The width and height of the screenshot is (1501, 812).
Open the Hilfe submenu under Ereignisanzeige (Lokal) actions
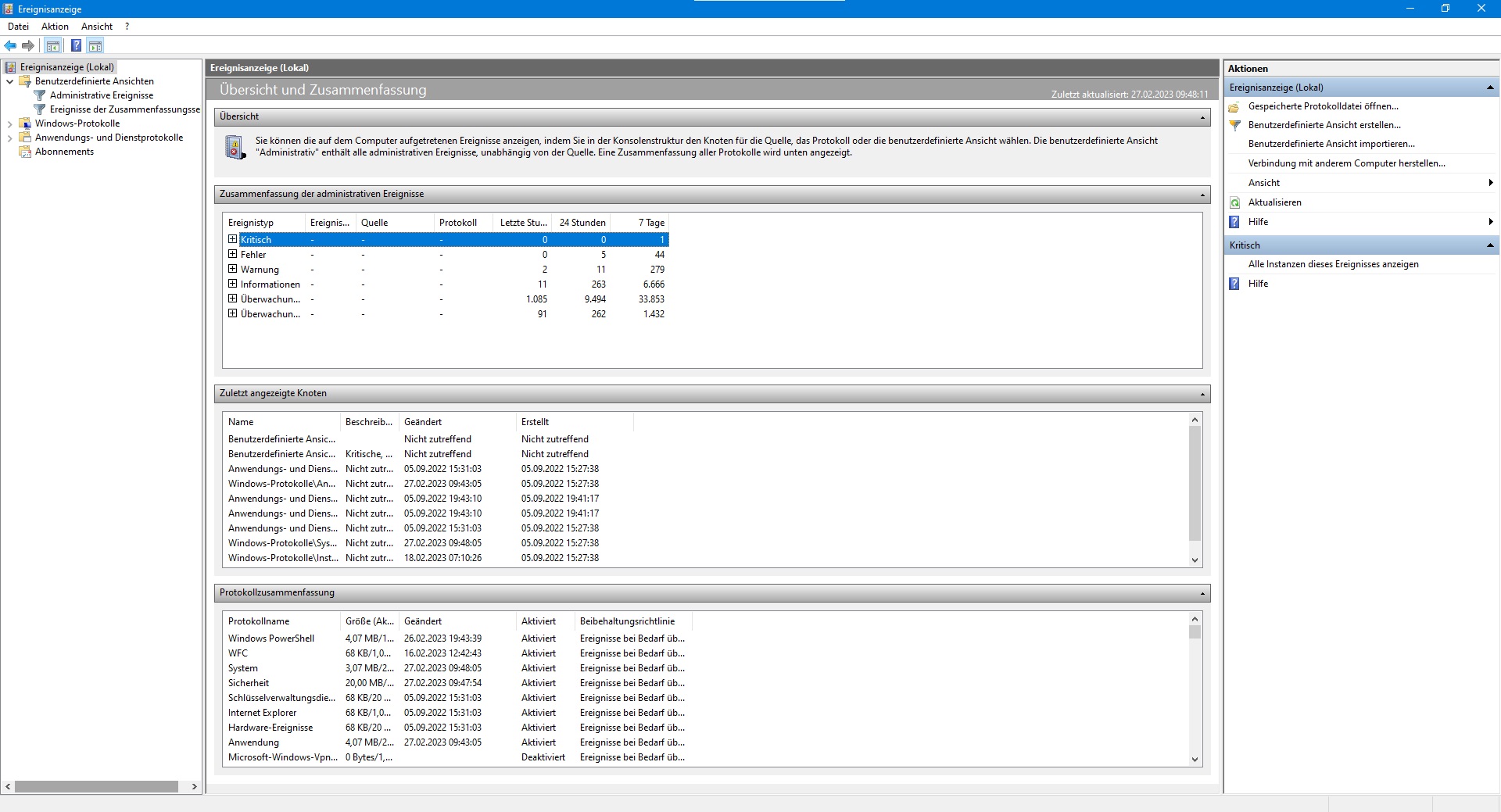click(1361, 222)
